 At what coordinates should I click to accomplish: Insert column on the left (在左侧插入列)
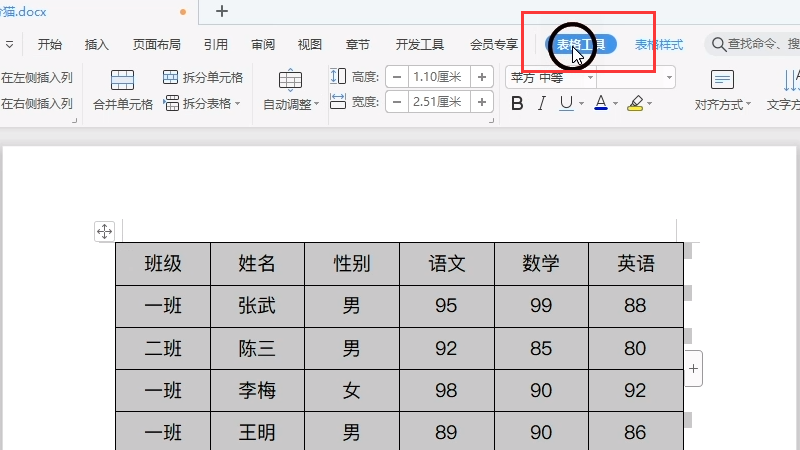(36, 78)
